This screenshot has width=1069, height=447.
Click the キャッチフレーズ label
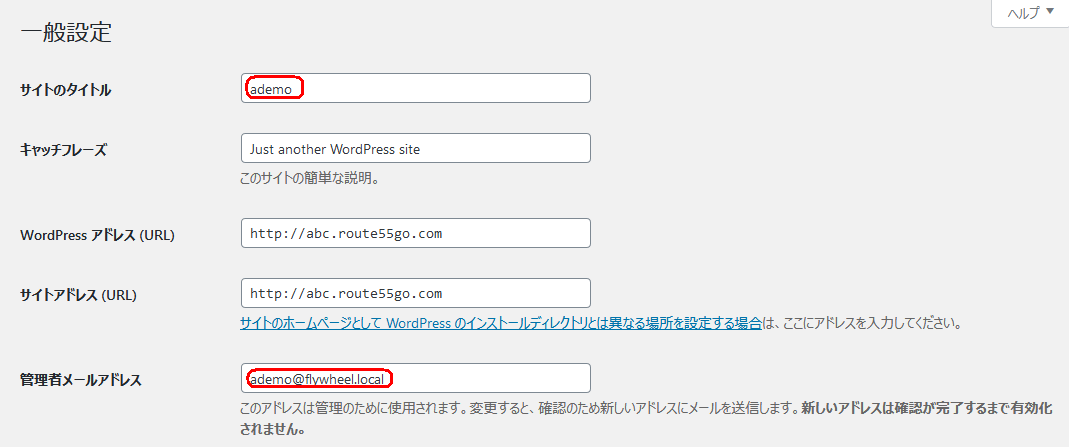click(x=63, y=151)
